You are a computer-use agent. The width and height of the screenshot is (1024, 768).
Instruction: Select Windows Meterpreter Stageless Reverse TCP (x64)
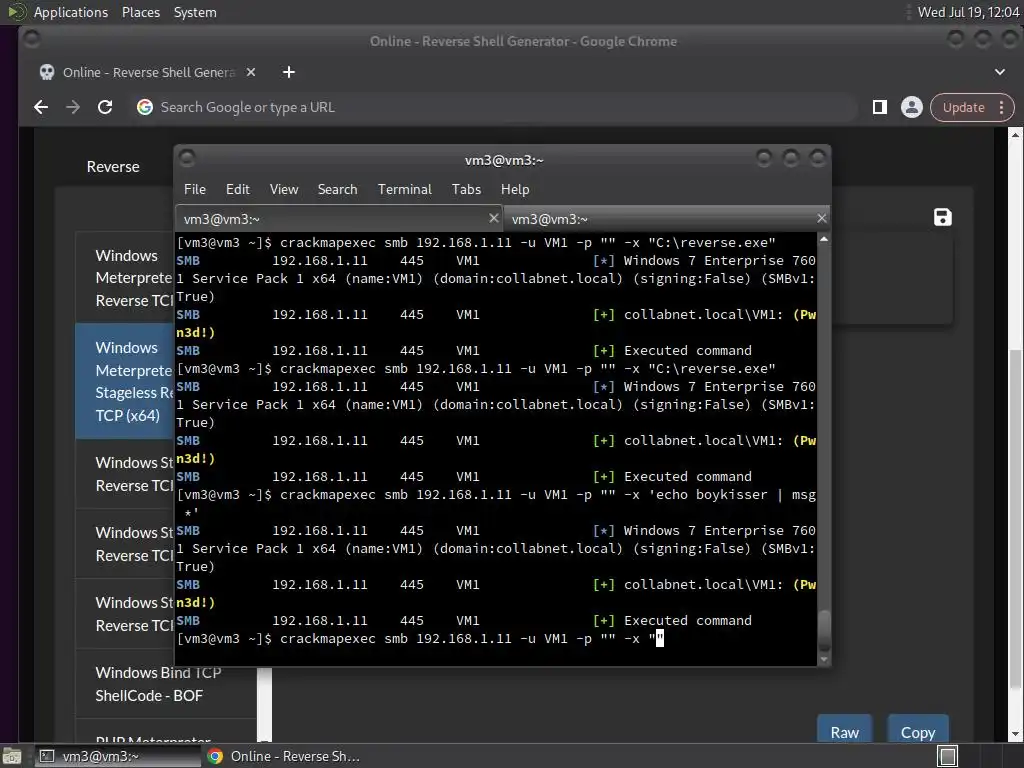tap(124, 381)
